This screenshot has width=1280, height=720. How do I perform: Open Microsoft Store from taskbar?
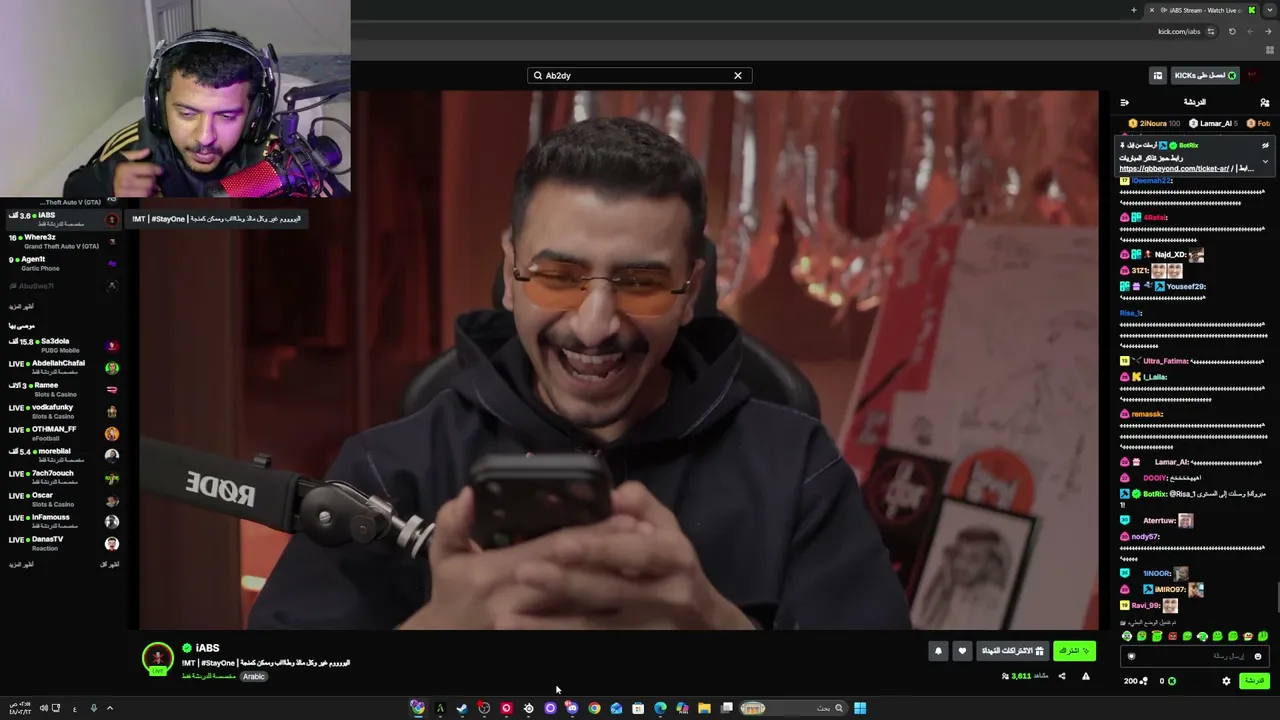[x=638, y=708]
